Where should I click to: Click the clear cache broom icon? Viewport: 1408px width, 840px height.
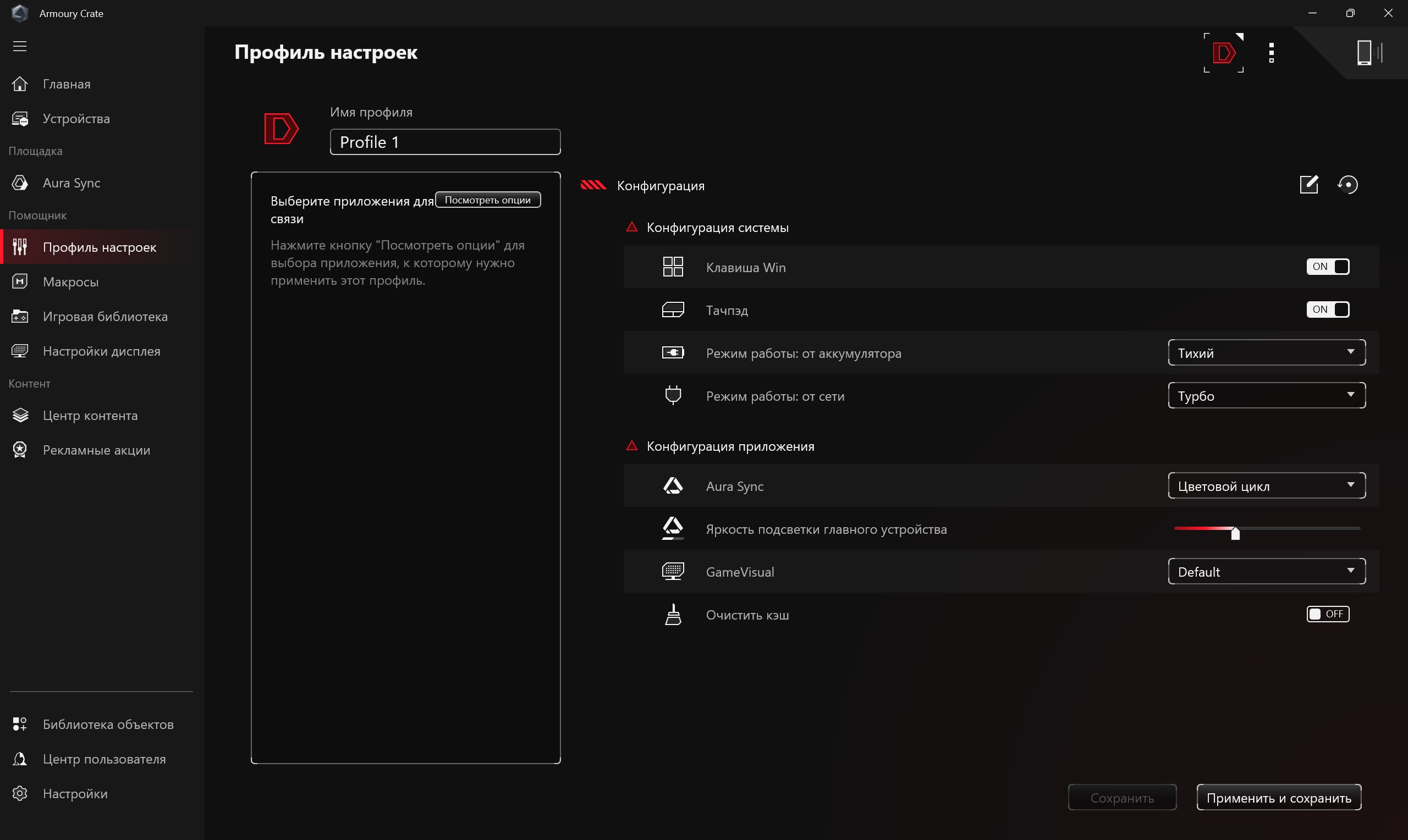[x=673, y=614]
